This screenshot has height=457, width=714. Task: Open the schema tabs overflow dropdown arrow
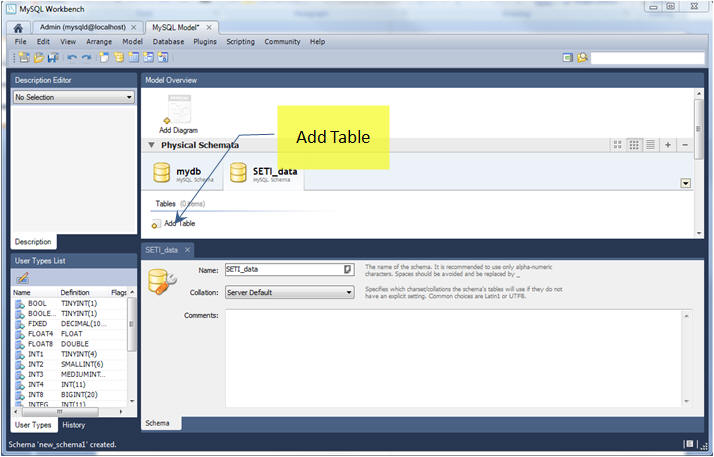[x=685, y=183]
